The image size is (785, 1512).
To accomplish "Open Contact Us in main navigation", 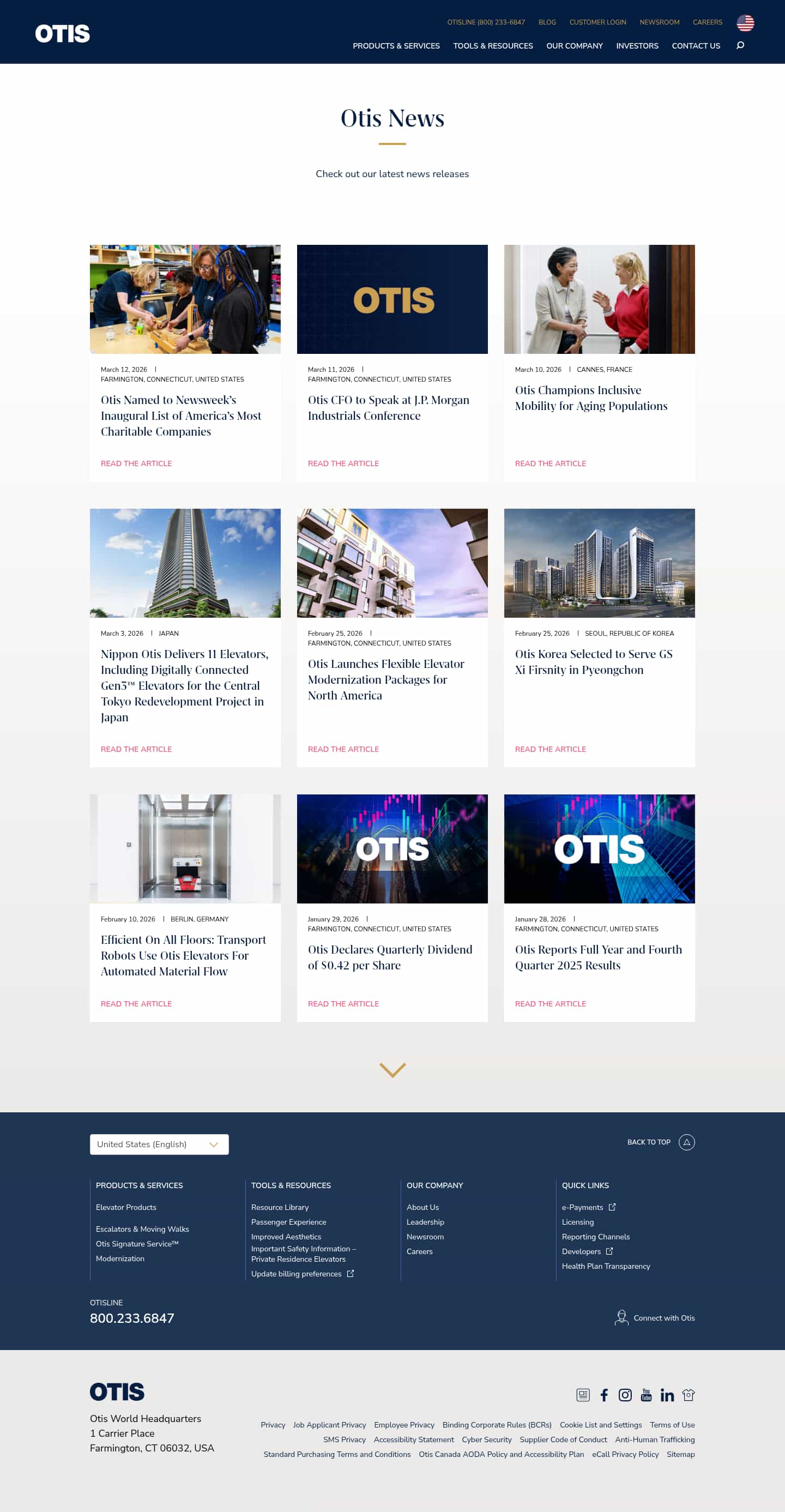I will (x=696, y=46).
